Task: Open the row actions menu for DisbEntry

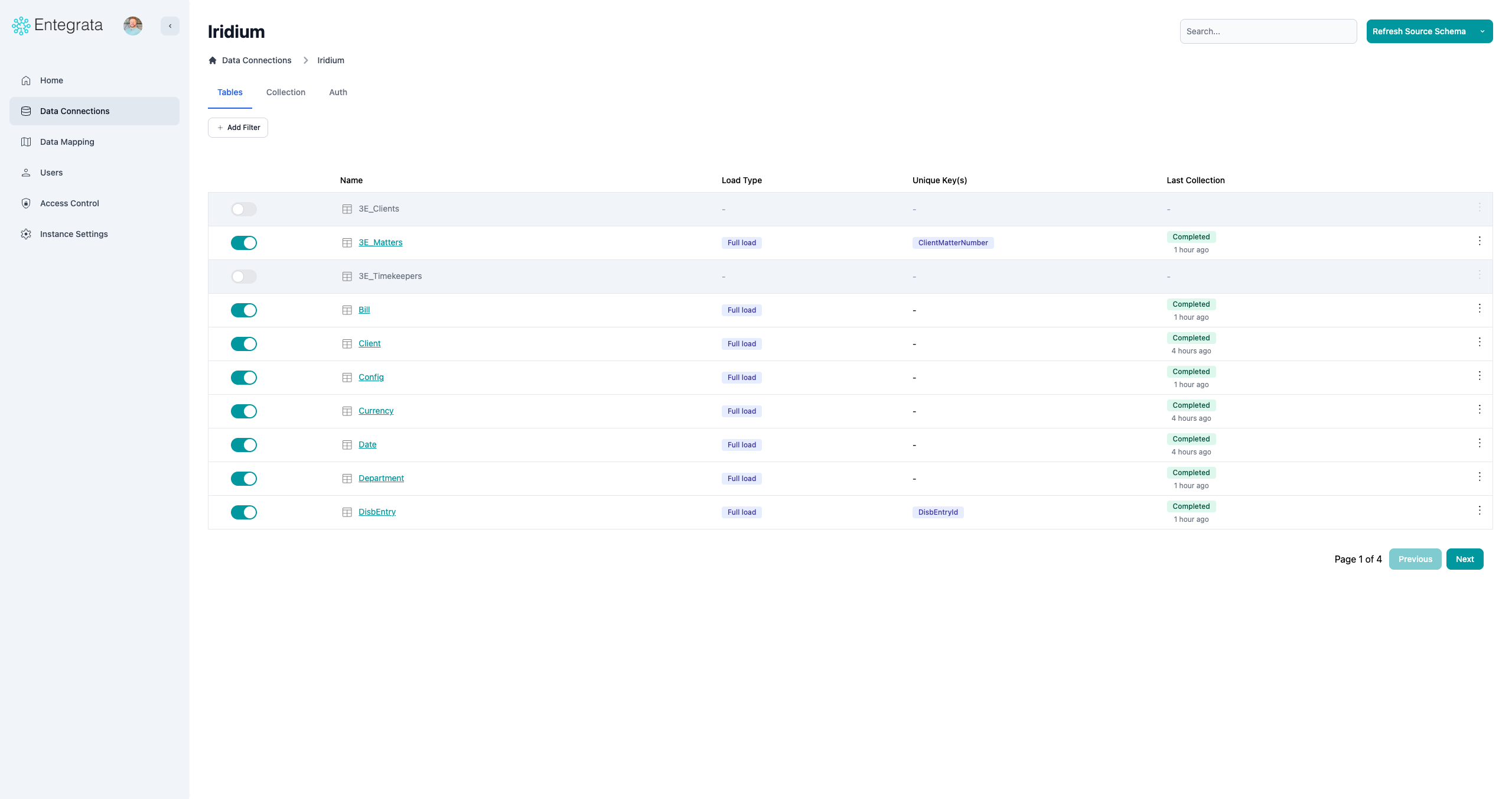Action: coord(1480,511)
